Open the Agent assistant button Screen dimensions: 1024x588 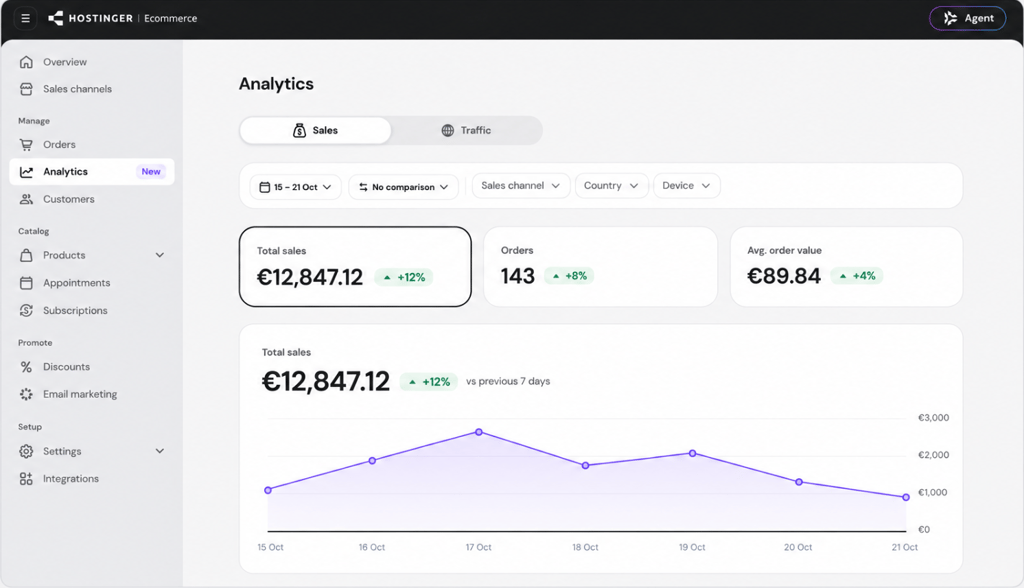click(x=968, y=18)
